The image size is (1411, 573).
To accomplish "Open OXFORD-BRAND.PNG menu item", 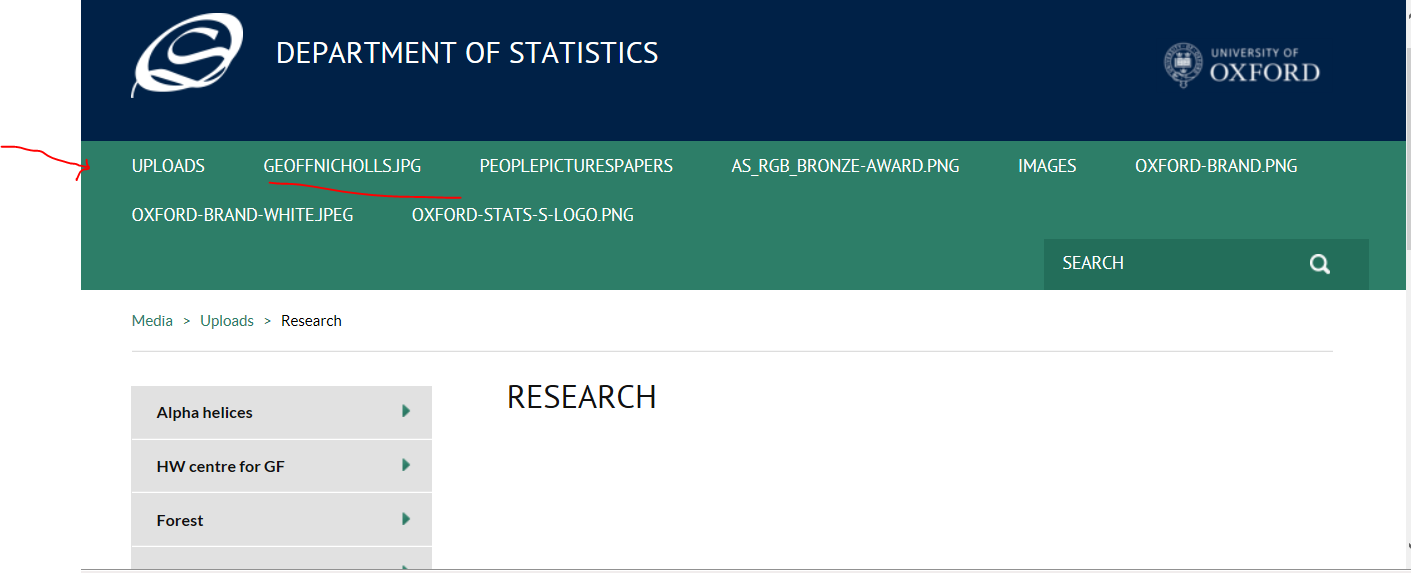I will coord(1216,166).
